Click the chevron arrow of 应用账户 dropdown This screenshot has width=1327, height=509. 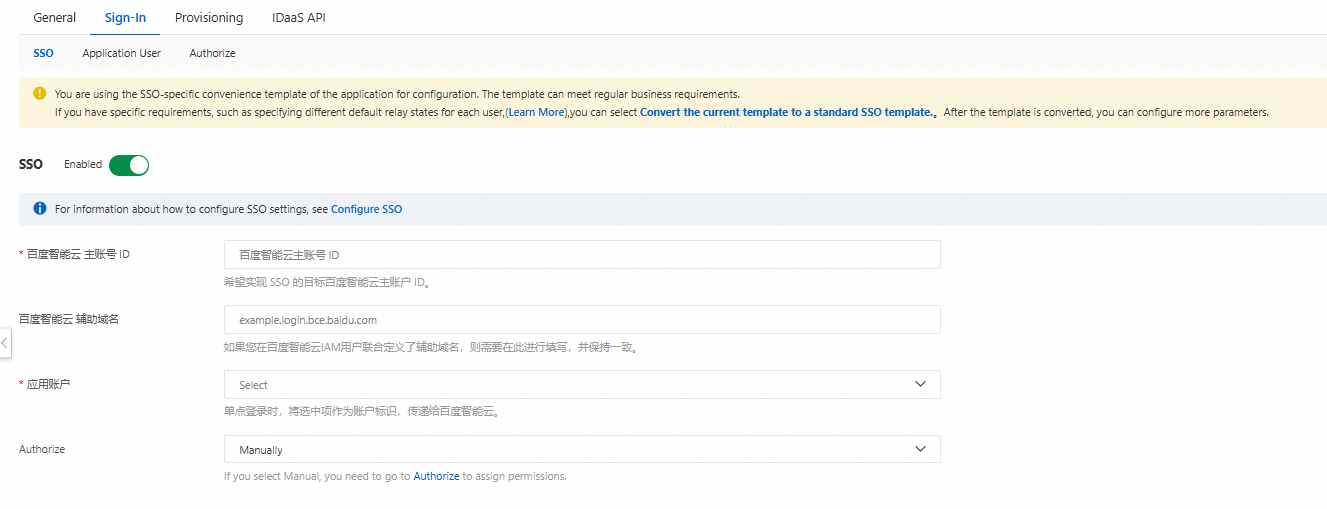point(921,384)
